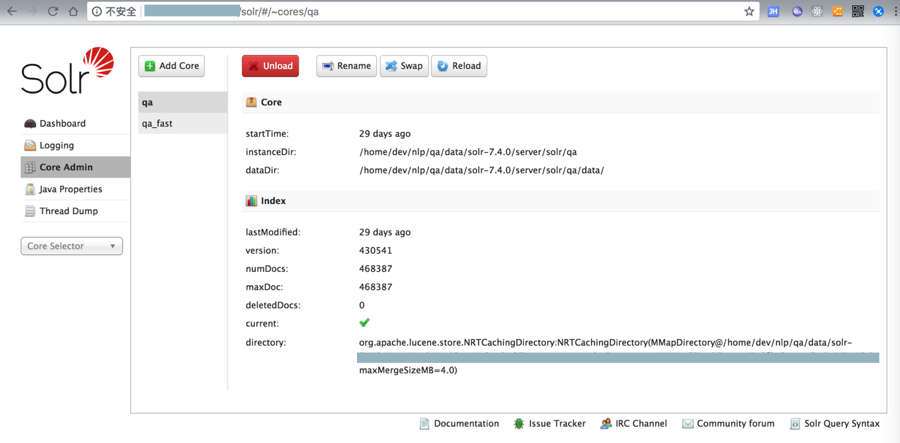
Task: Open the orange browser extension icon
Action: pos(837,11)
